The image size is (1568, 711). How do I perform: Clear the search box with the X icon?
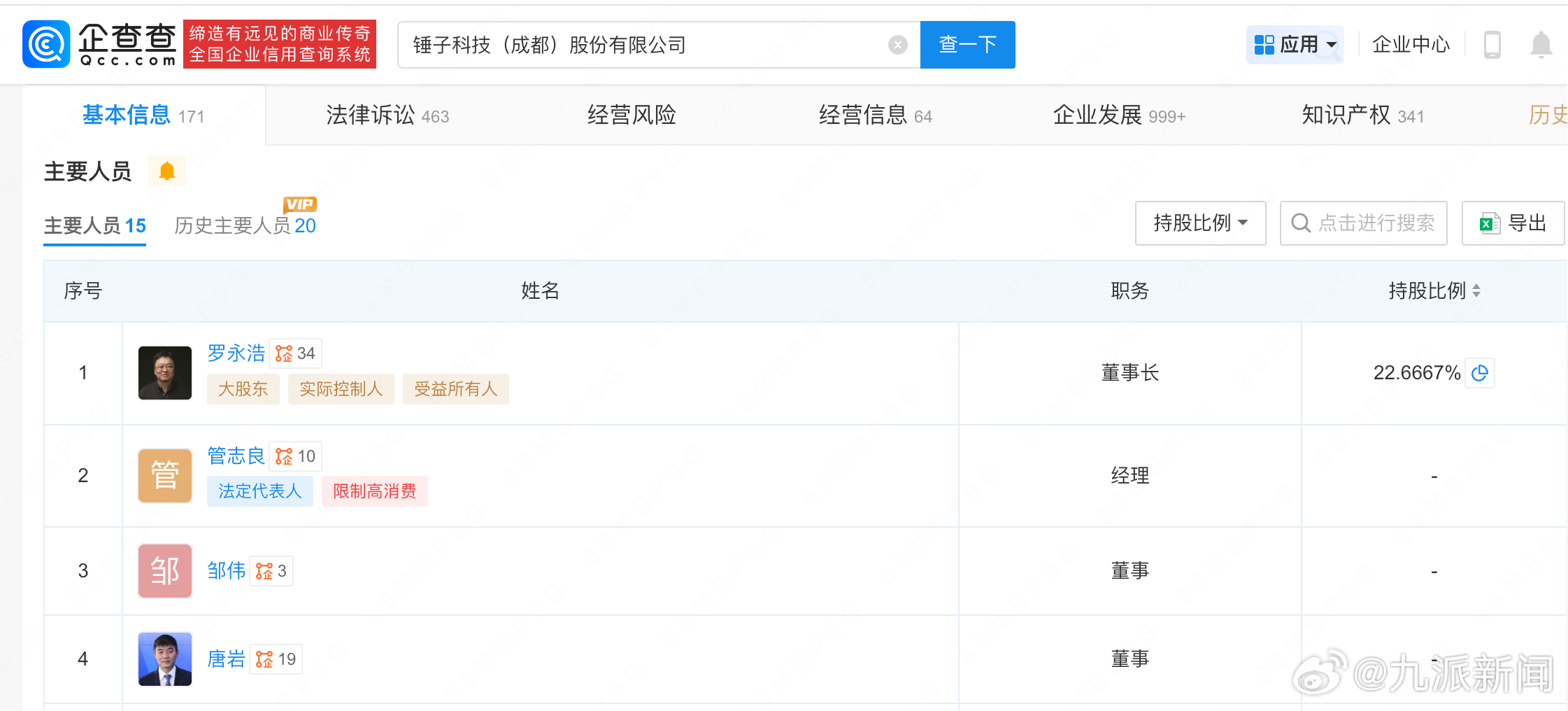point(897,45)
